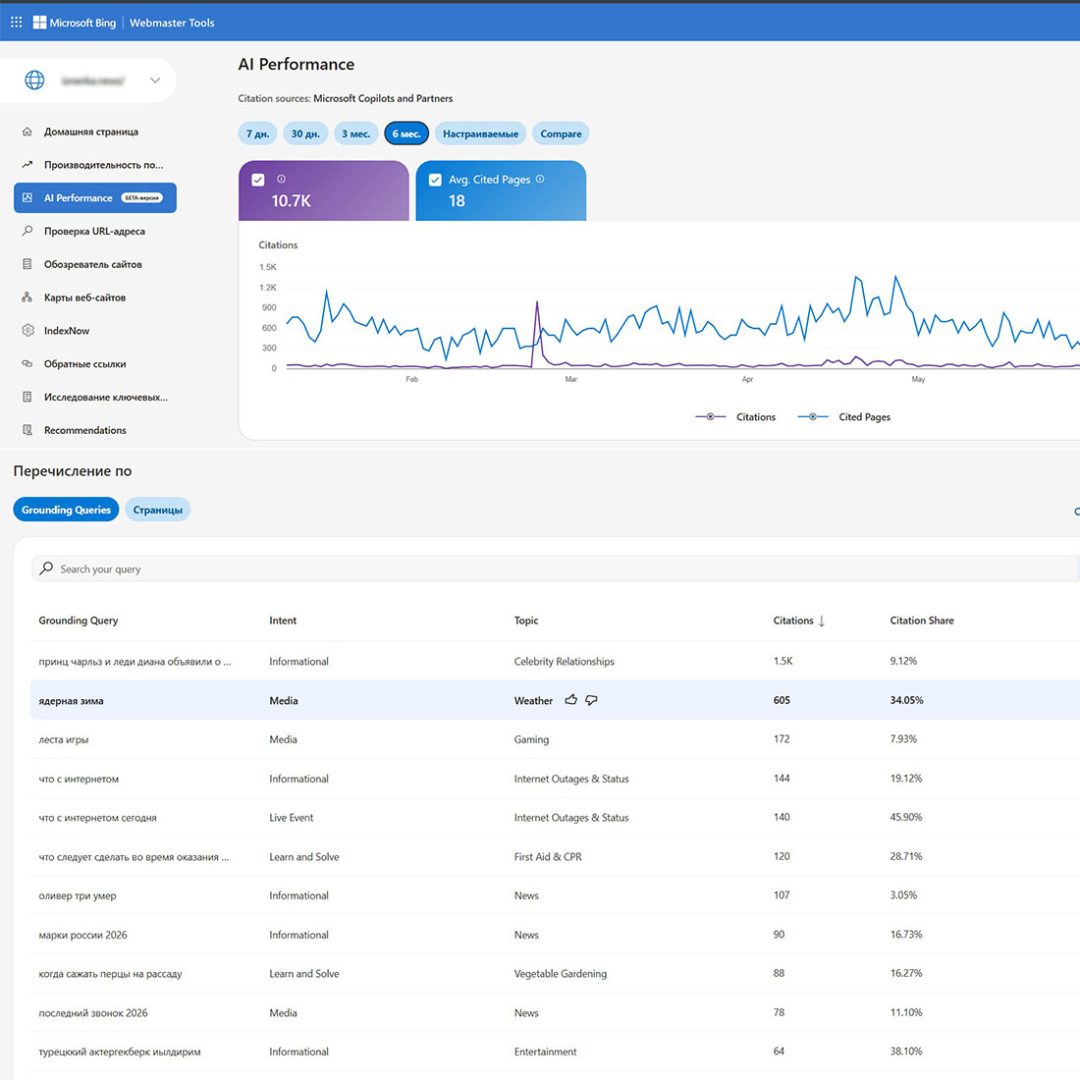Click the IndexNow gear icon

(x=28, y=330)
